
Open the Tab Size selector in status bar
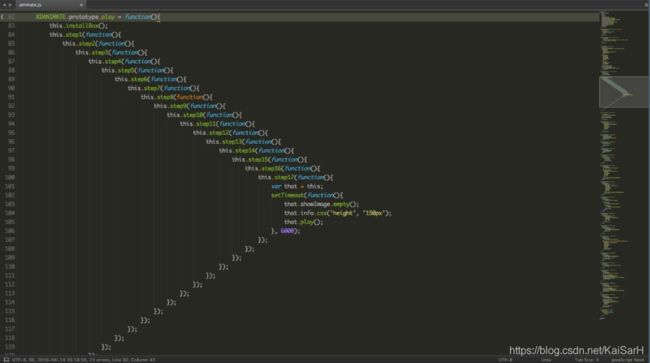tap(587, 360)
